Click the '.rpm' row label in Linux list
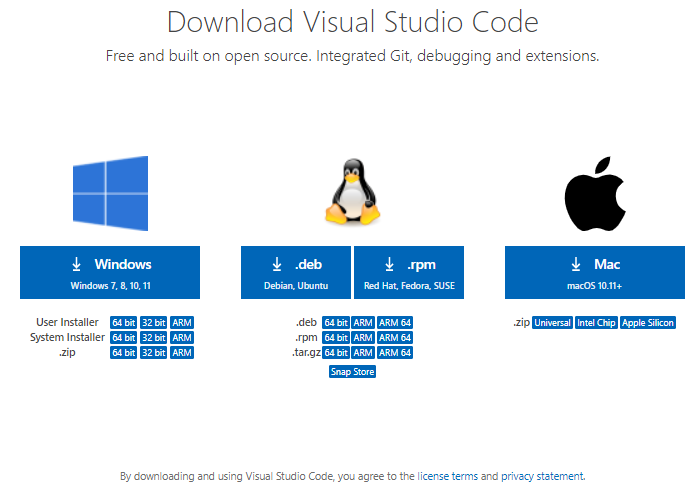Screen dimensions: 700x500 pyautogui.click(x=306, y=338)
